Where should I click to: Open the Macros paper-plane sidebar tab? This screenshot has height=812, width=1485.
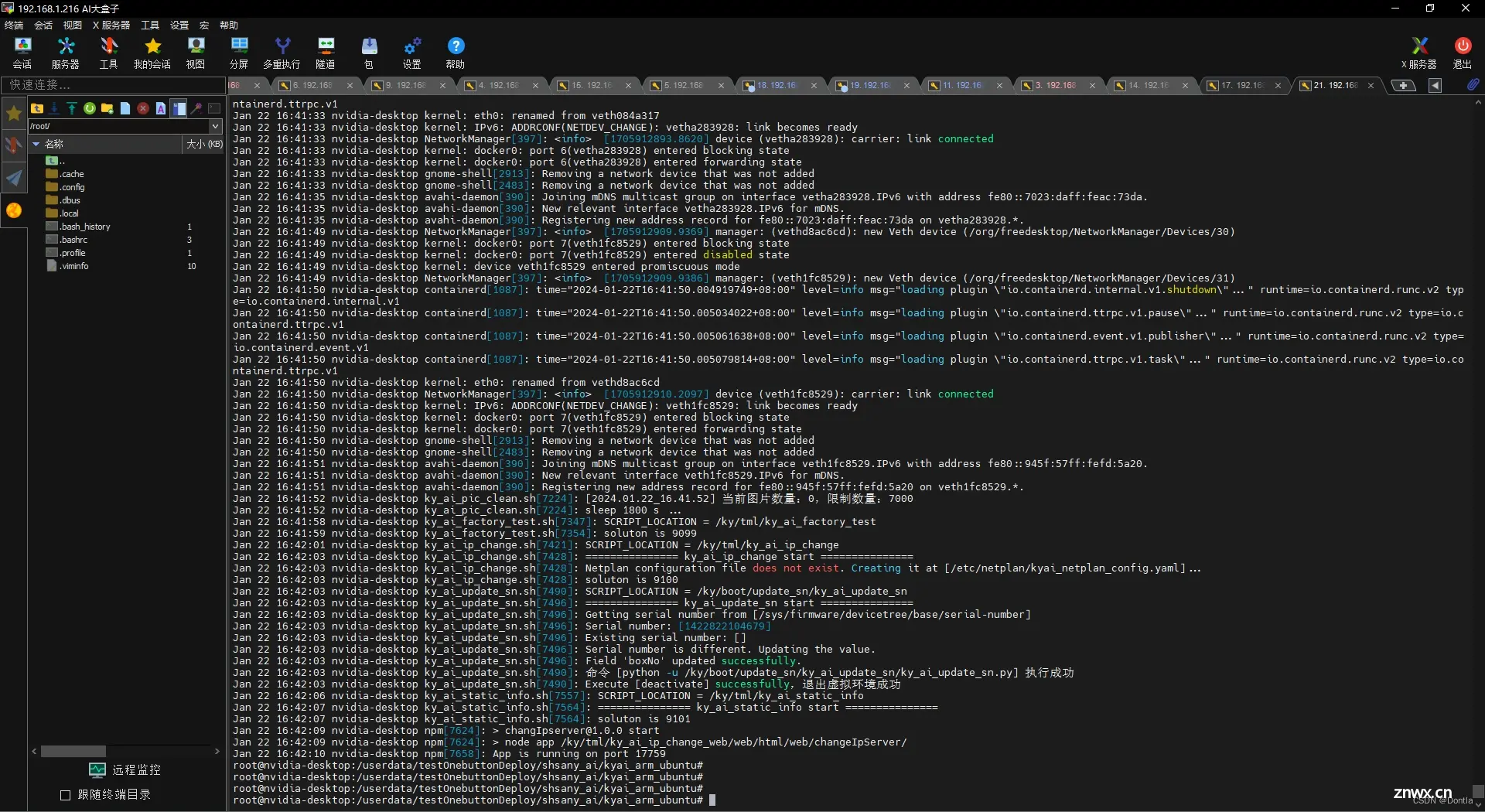(x=14, y=178)
